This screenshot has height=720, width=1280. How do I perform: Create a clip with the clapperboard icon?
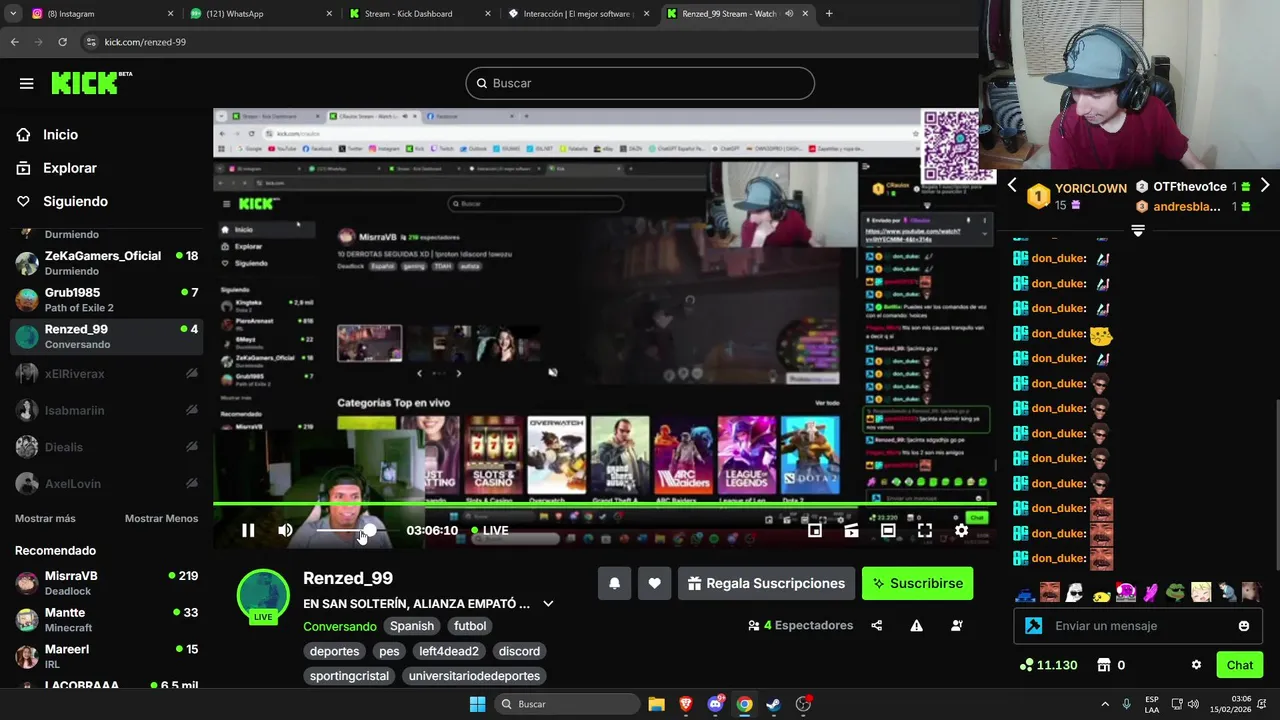[x=851, y=531]
